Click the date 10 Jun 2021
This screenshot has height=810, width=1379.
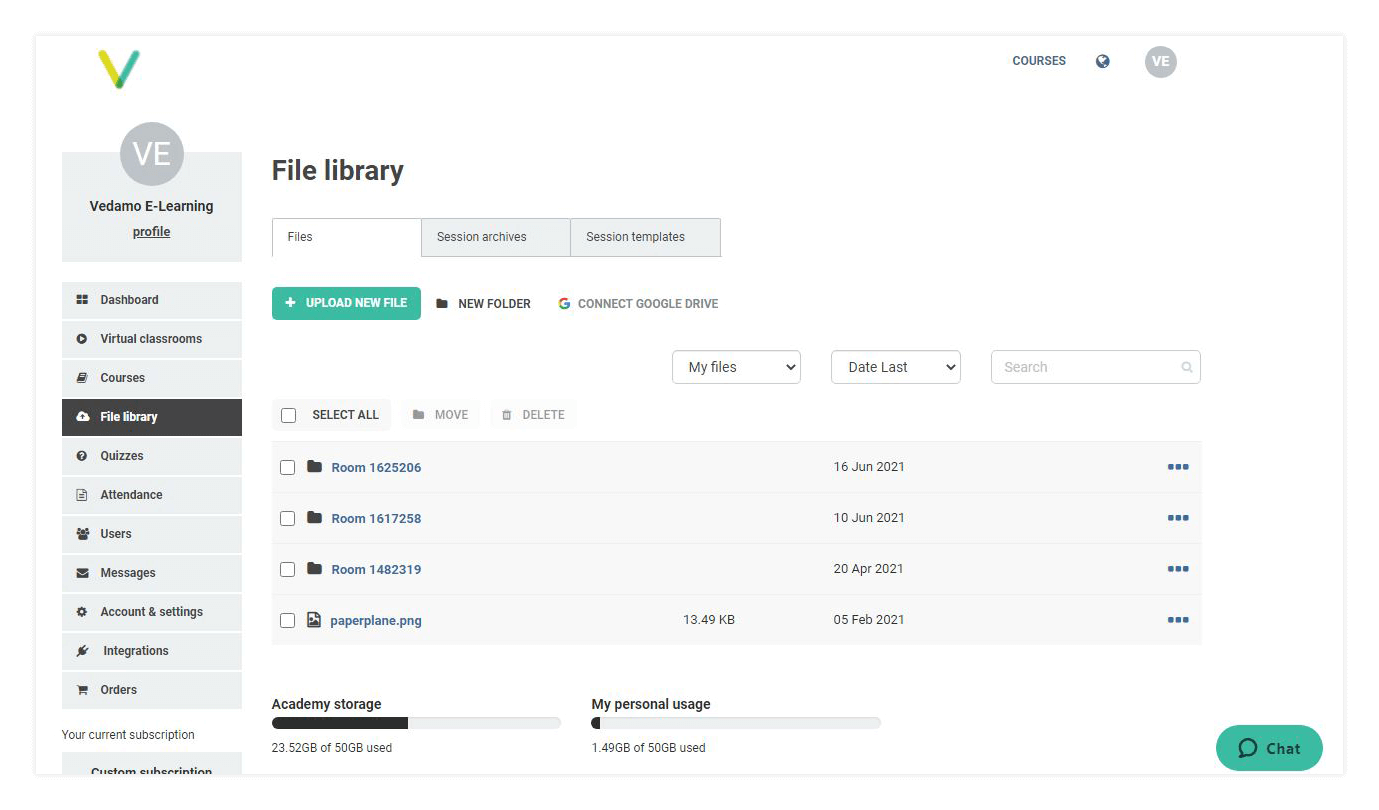click(x=869, y=518)
